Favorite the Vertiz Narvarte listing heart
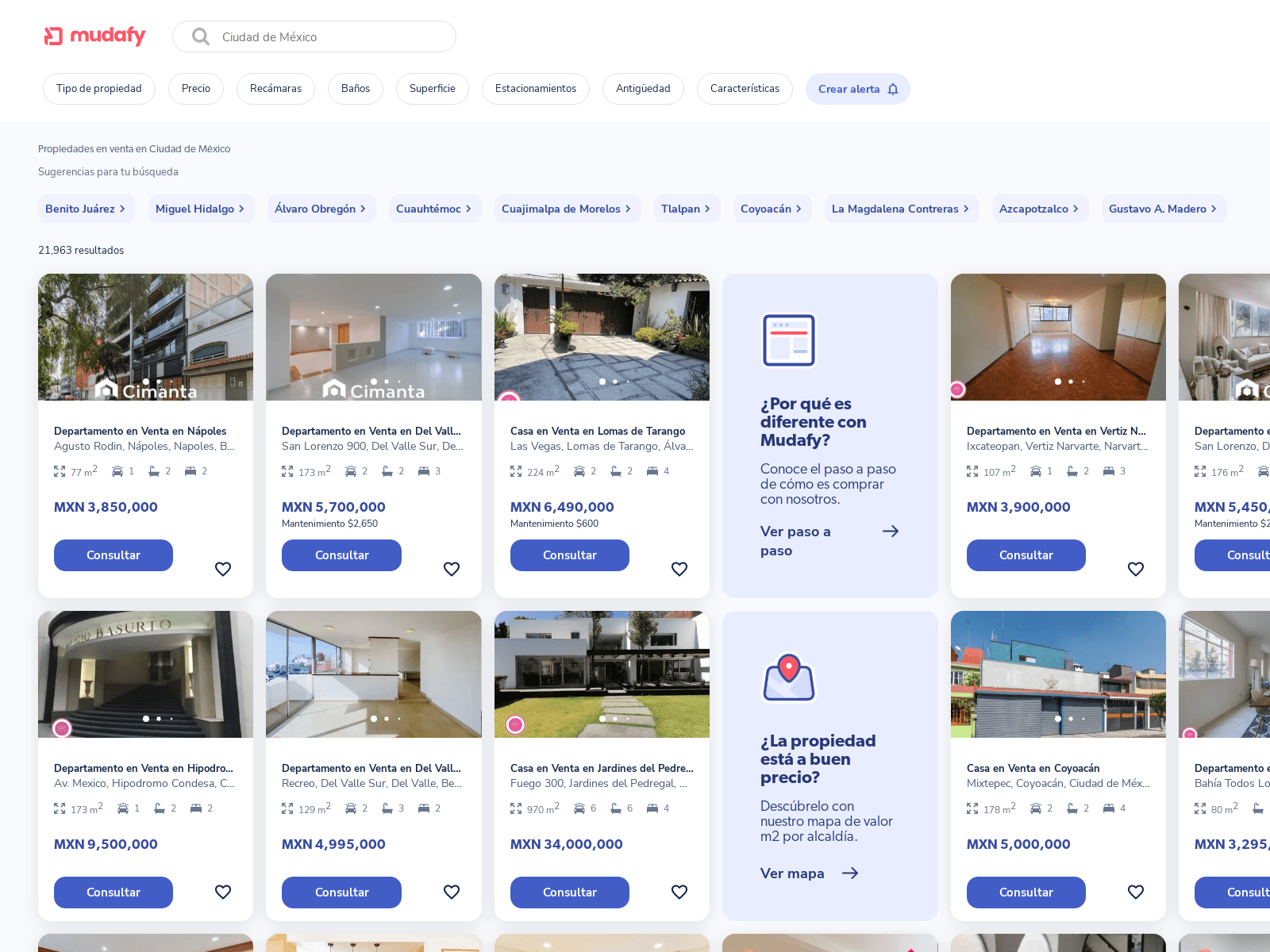The width and height of the screenshot is (1270, 952). 1136,569
